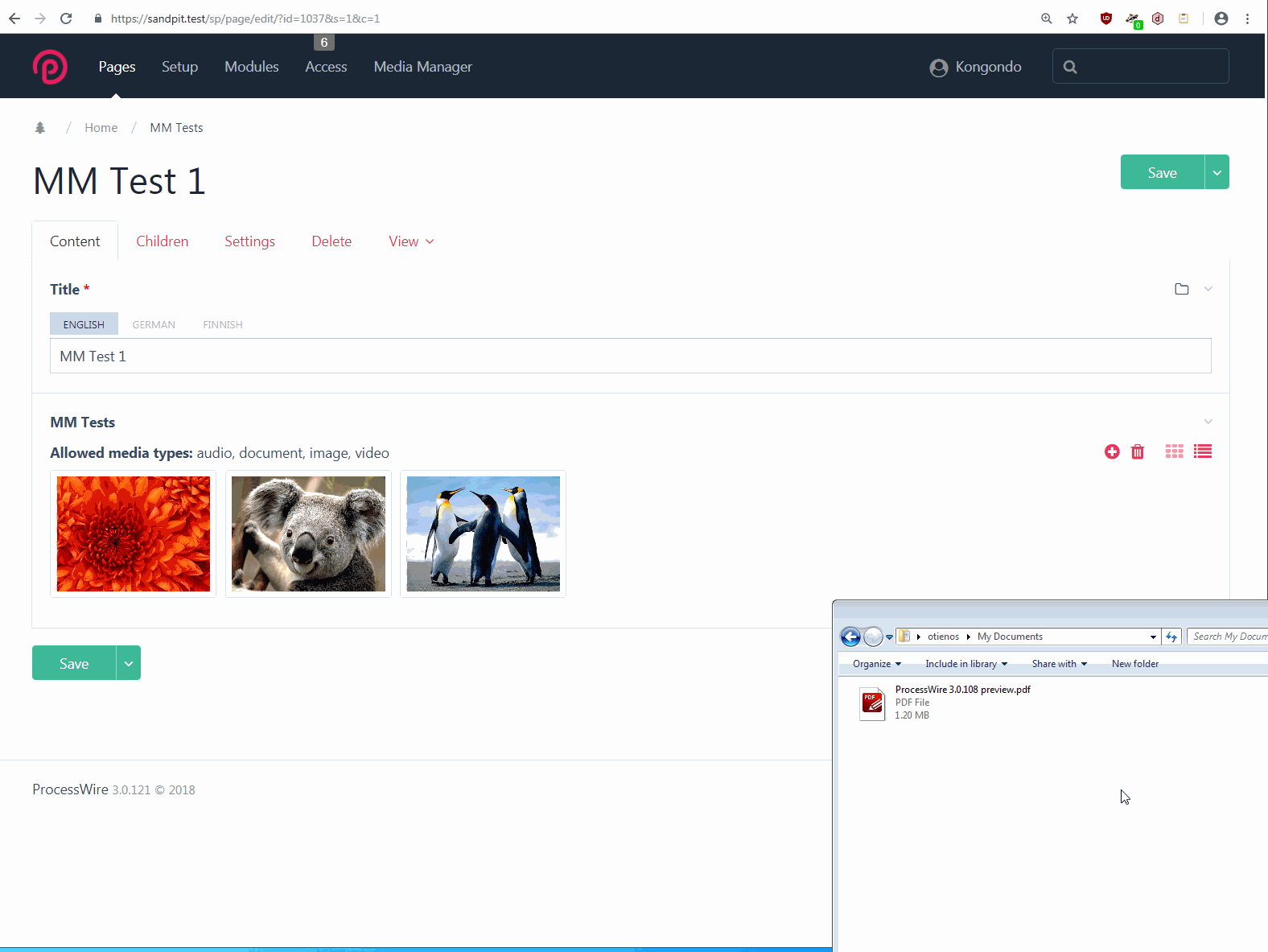
Task: Click New folder in Explorer window
Action: (1135, 664)
